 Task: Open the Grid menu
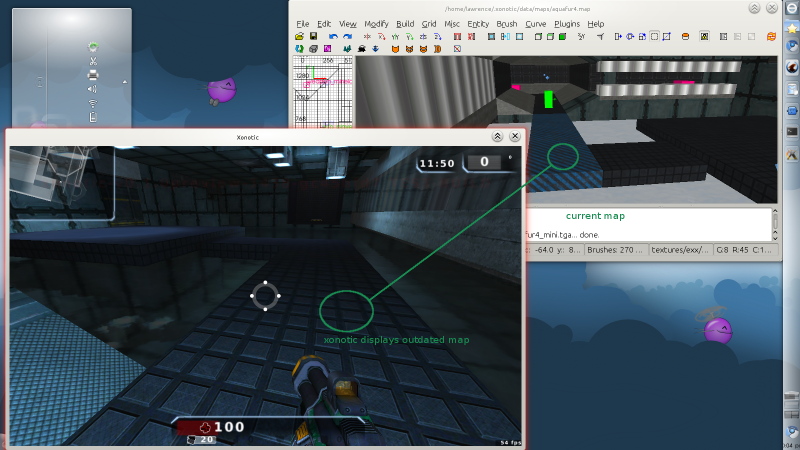click(429, 23)
